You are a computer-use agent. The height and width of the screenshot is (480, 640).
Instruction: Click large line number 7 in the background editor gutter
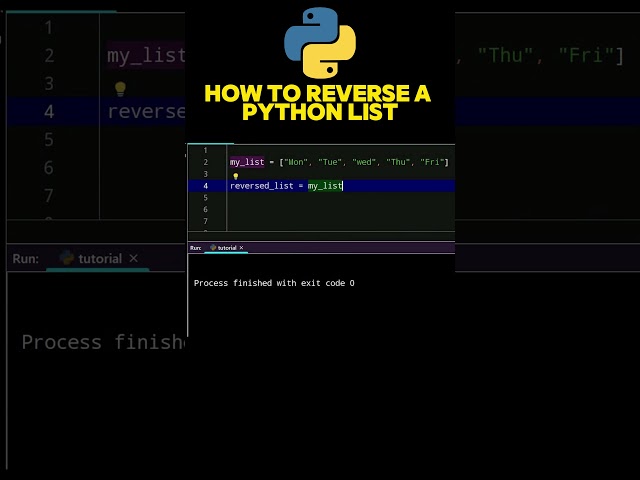pyautogui.click(x=49, y=196)
